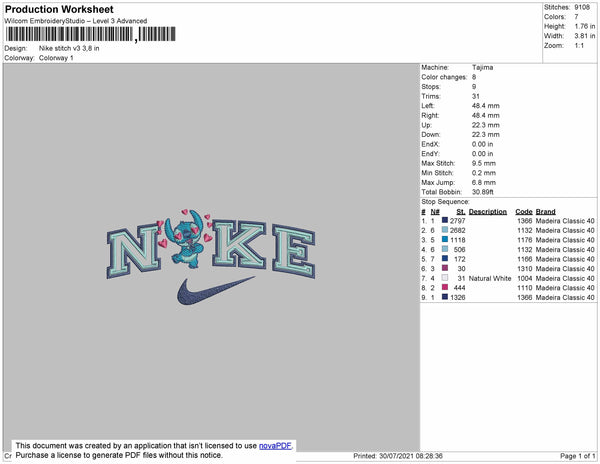
Task: Click the Brand column header
Action: click(x=545, y=212)
